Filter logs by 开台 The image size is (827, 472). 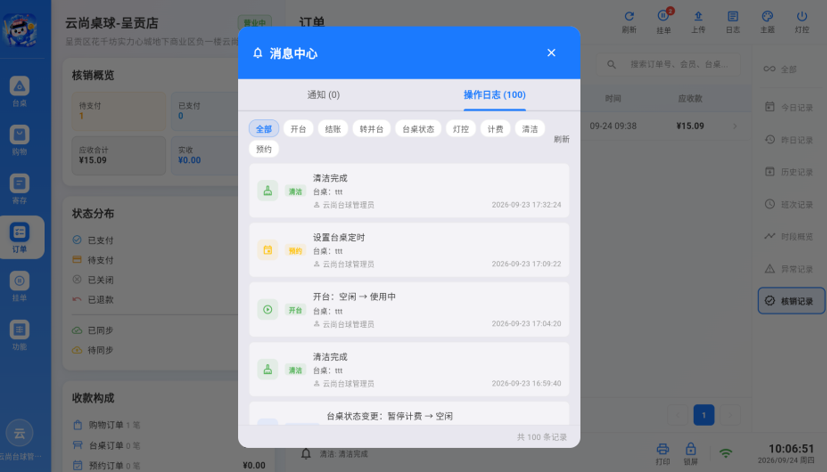298,129
